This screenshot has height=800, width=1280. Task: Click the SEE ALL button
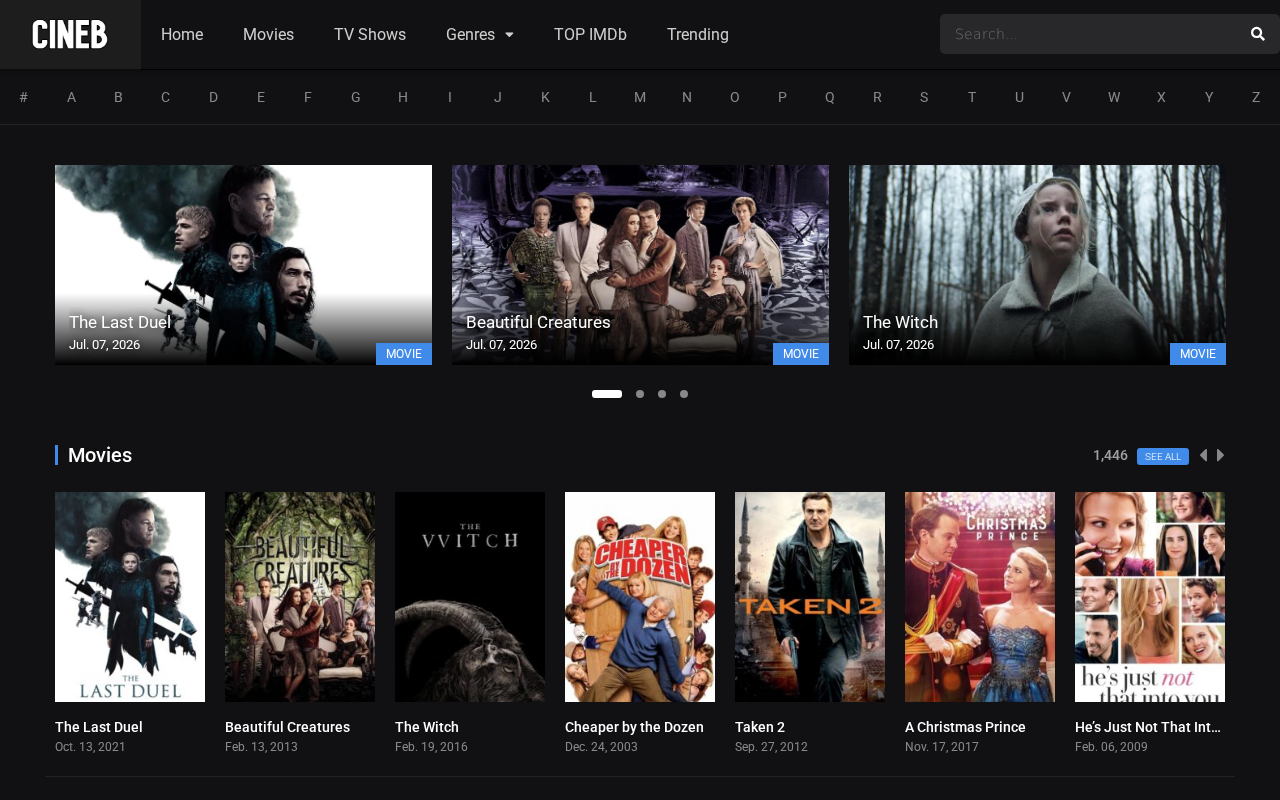click(x=1163, y=456)
